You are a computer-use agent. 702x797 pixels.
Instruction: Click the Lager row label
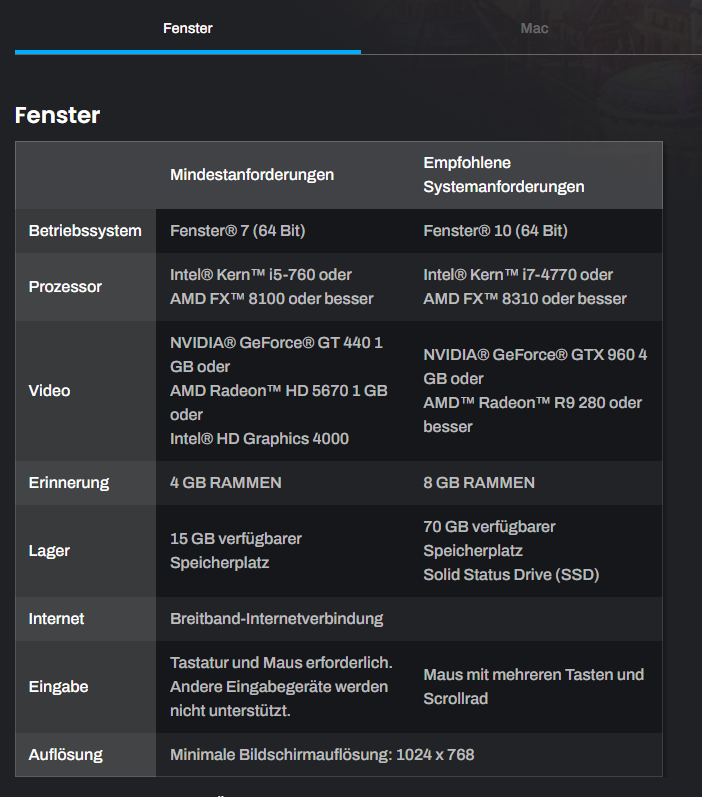[50, 551]
